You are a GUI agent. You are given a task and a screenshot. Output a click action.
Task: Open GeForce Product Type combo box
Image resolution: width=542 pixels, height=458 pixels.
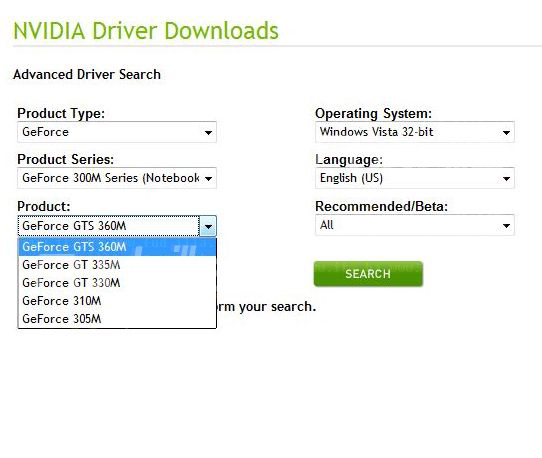click(117, 132)
